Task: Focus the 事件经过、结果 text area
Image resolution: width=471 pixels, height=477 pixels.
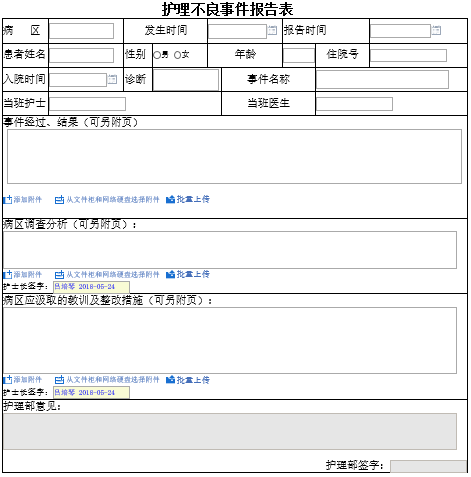Action: pyautogui.click(x=234, y=156)
